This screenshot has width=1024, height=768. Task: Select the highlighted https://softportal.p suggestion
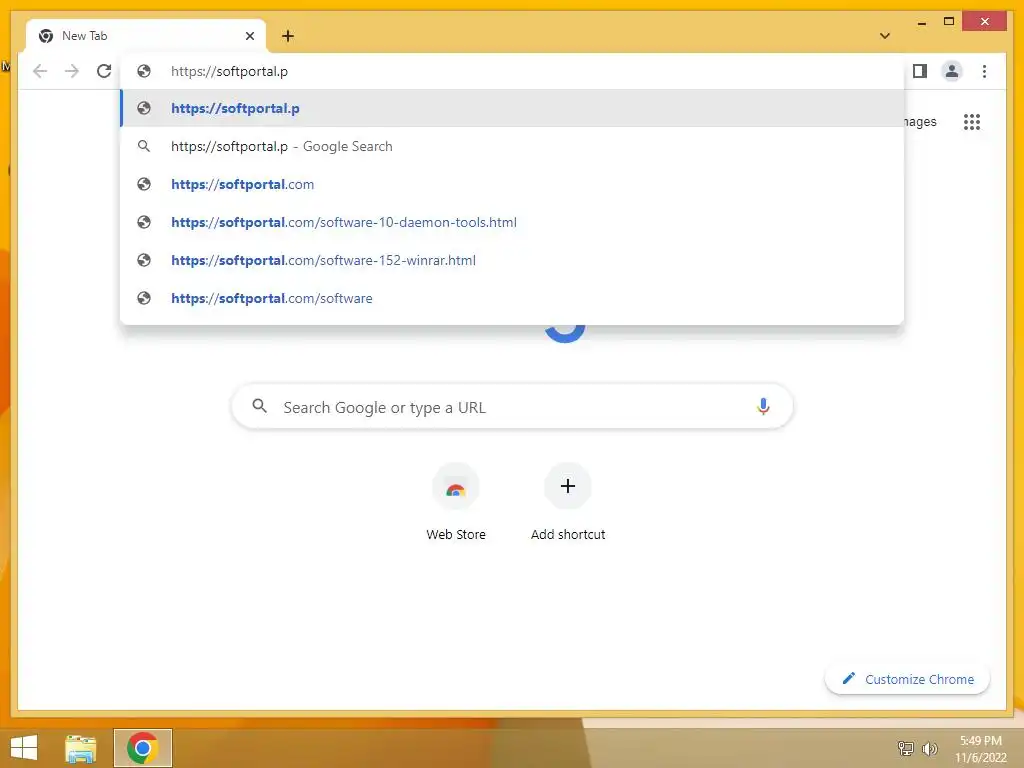tap(513, 108)
